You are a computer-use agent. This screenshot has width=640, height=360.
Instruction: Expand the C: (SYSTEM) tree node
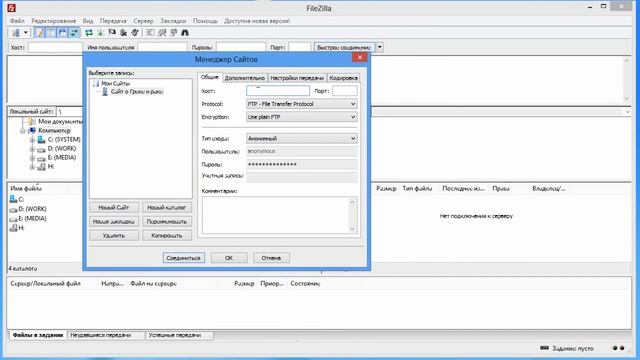32,140
